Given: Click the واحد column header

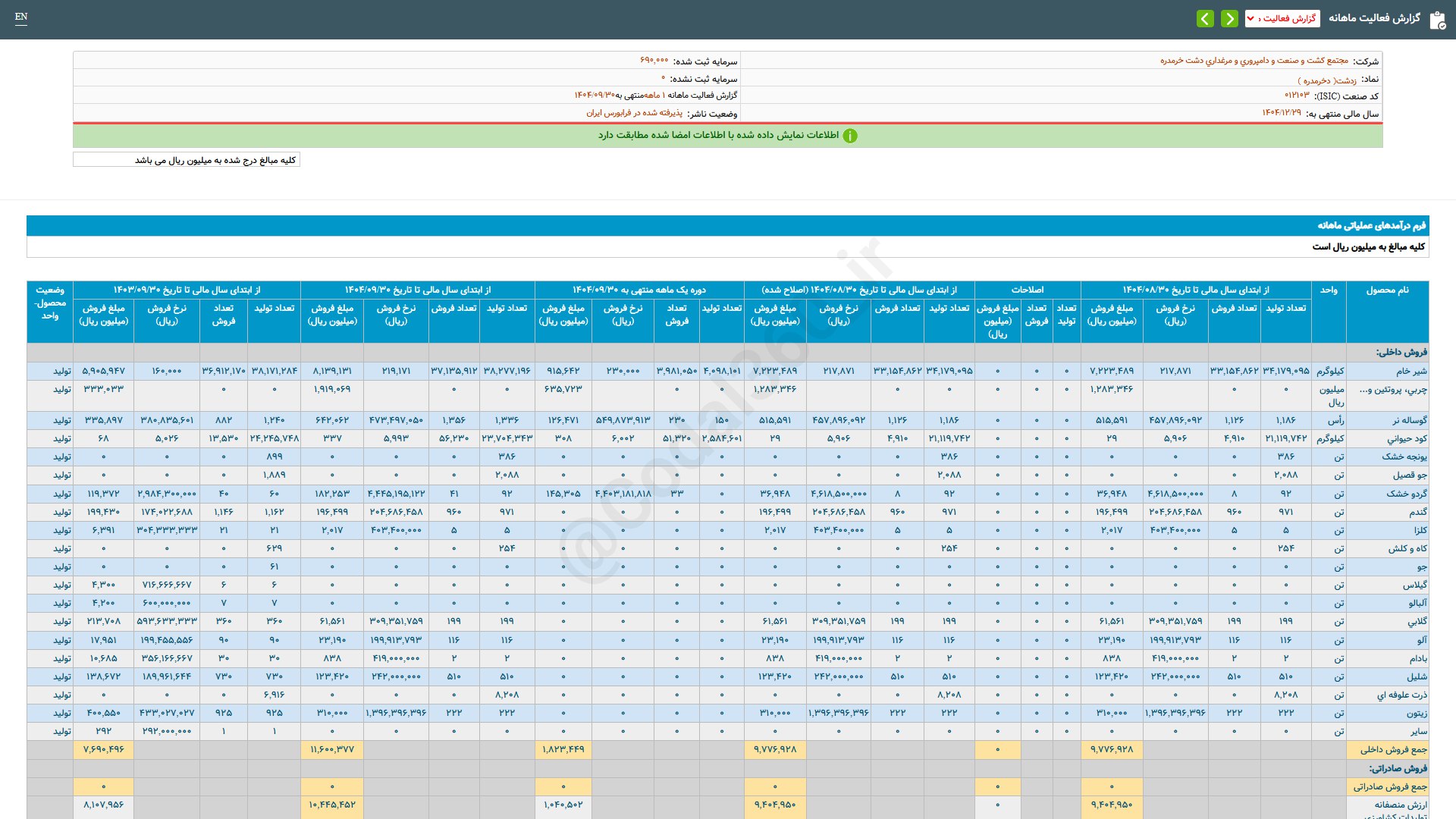Looking at the screenshot, I should pyautogui.click(x=1328, y=290).
